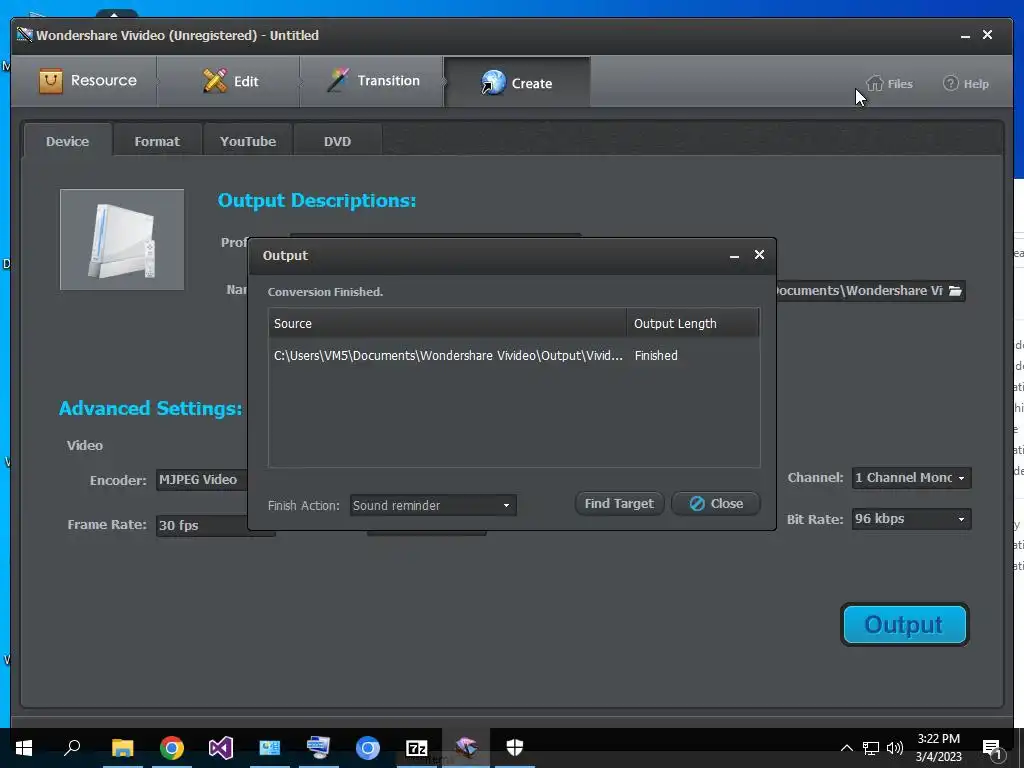The height and width of the screenshot is (768, 1024).
Task: Open the volume tray icon
Action: coord(895,748)
